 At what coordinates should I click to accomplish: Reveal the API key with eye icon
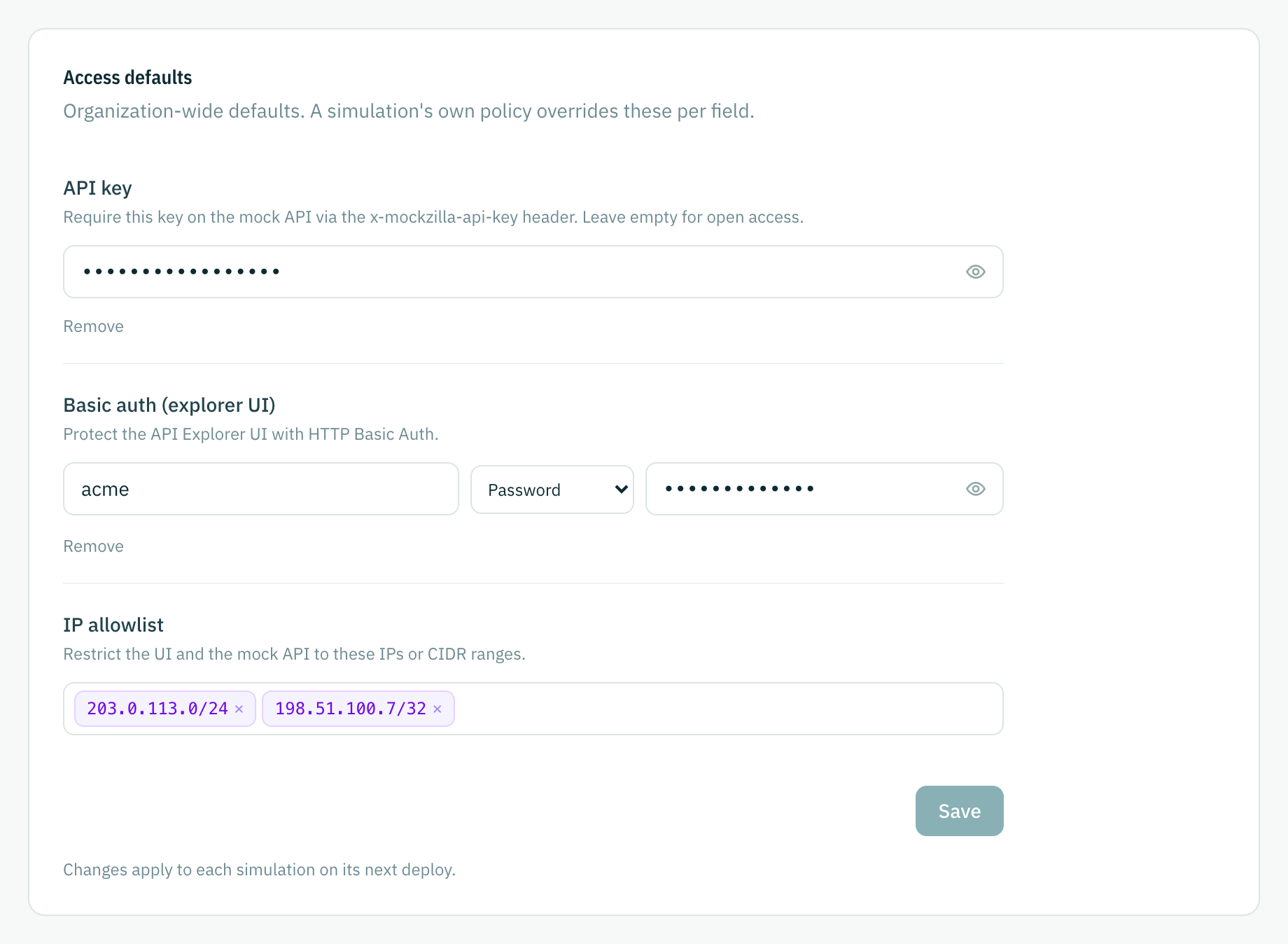(x=975, y=272)
